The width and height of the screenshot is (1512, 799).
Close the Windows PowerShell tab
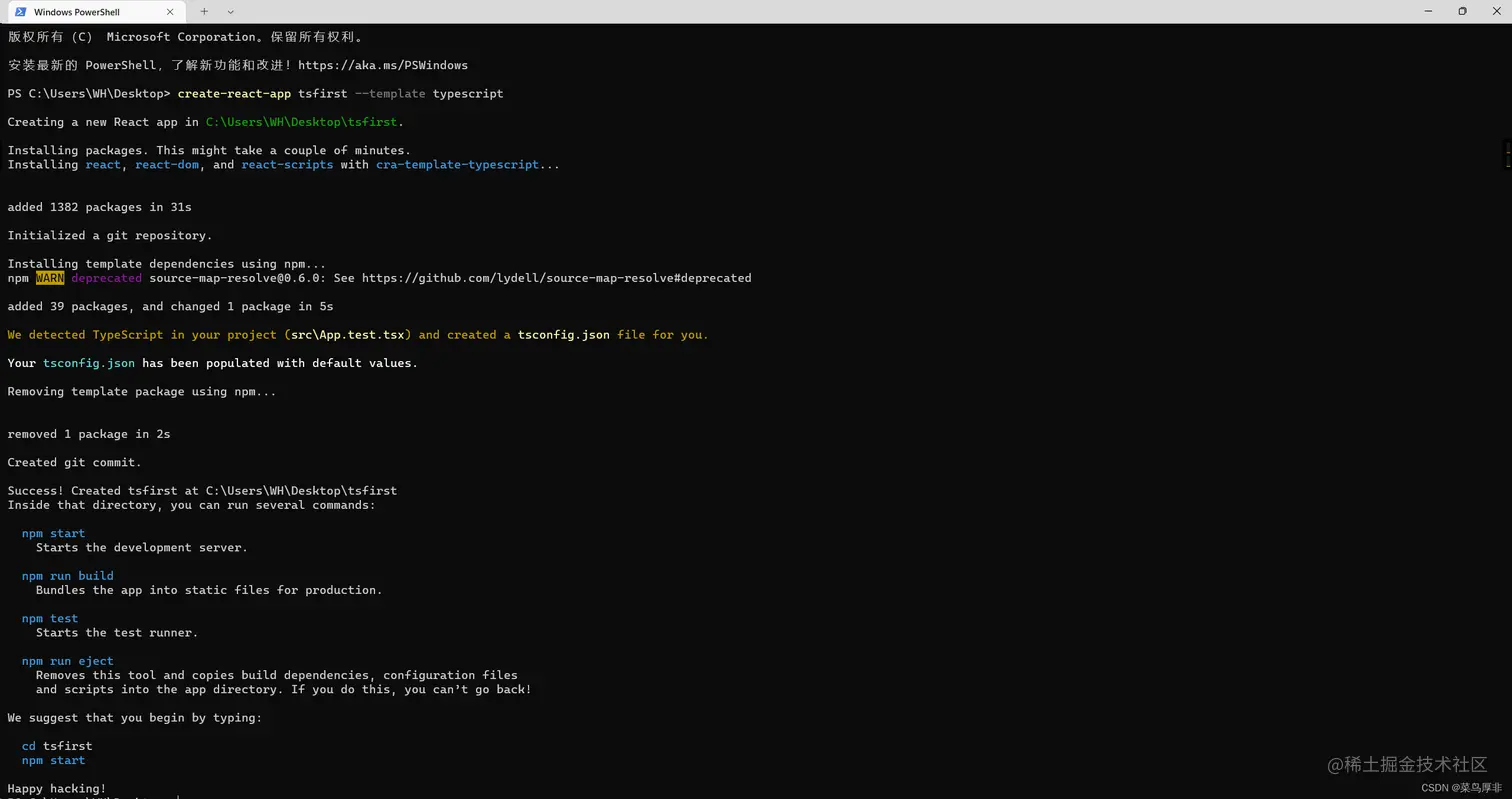(x=170, y=12)
